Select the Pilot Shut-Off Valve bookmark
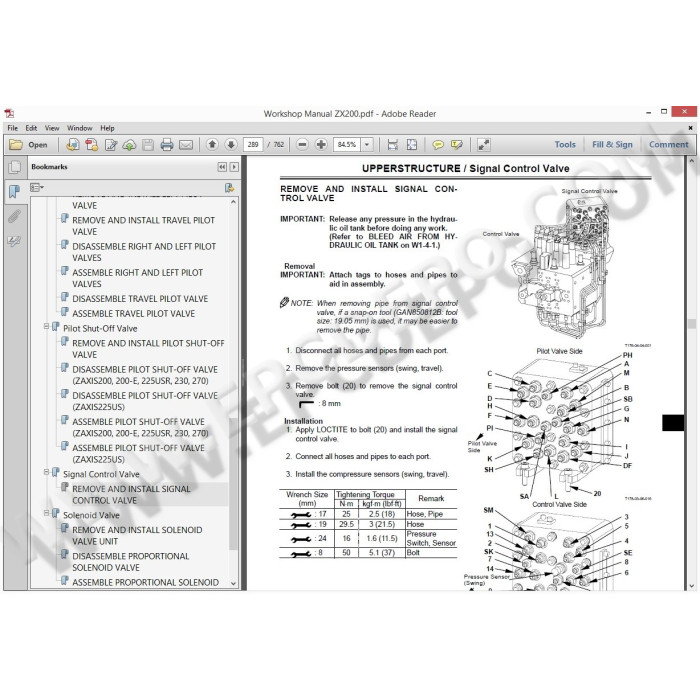Screen dimensions: 700x700 100,329
